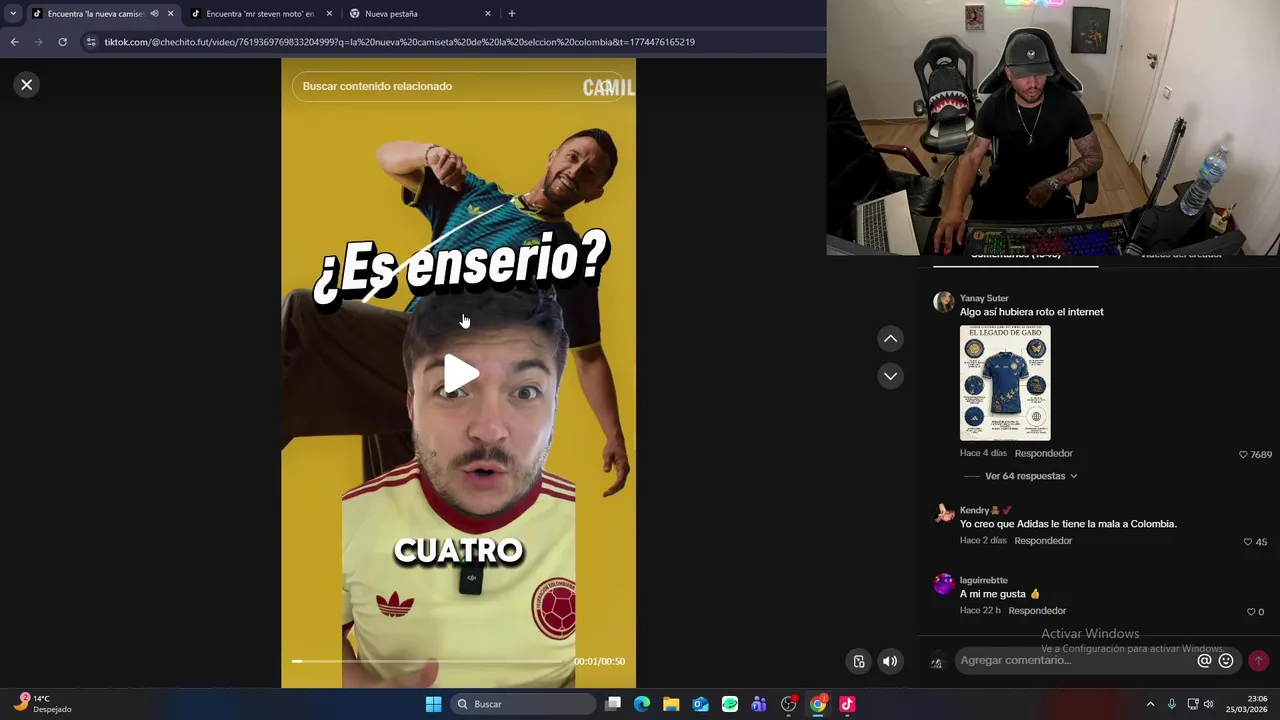Viewport: 1280px width, 720px height.
Task: Open Yanay Suter username link
Action: click(x=984, y=298)
